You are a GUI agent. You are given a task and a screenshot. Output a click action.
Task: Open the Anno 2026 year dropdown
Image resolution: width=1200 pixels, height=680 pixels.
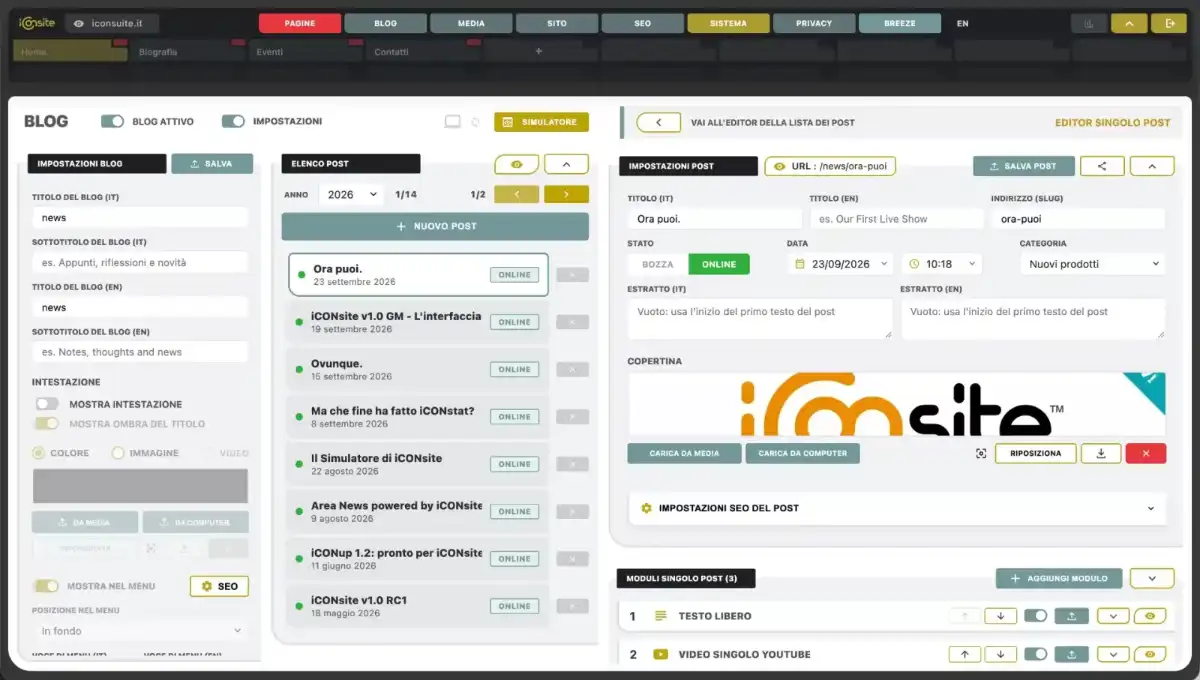click(x=351, y=194)
